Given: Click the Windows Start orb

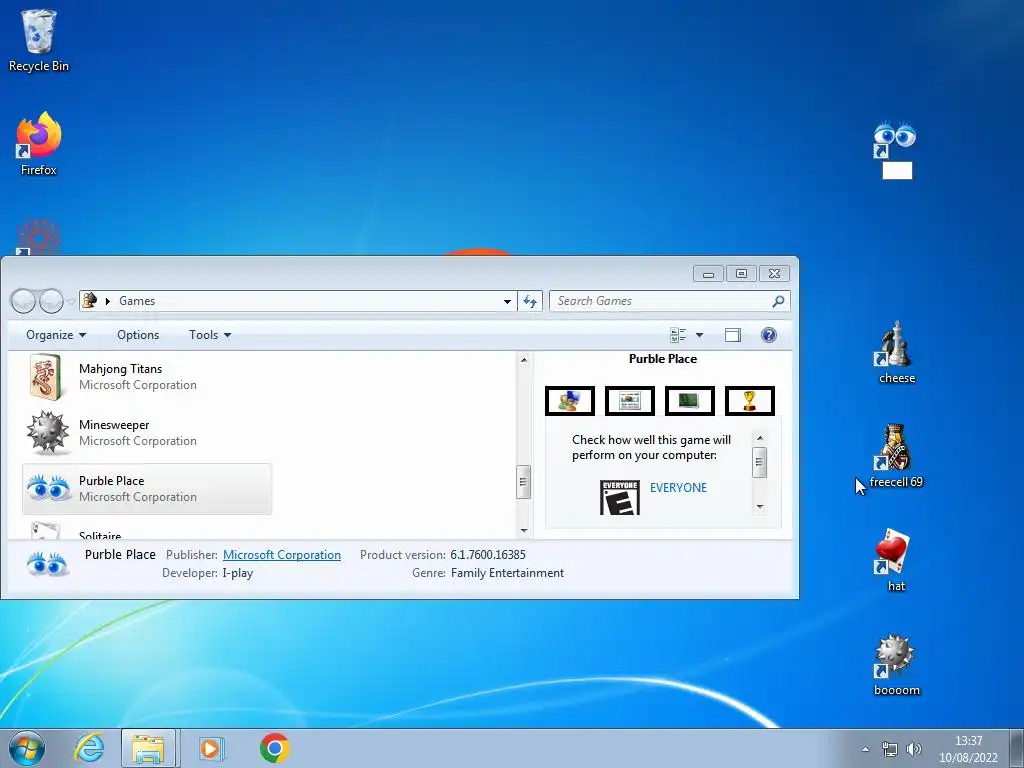Looking at the screenshot, I should point(27,748).
